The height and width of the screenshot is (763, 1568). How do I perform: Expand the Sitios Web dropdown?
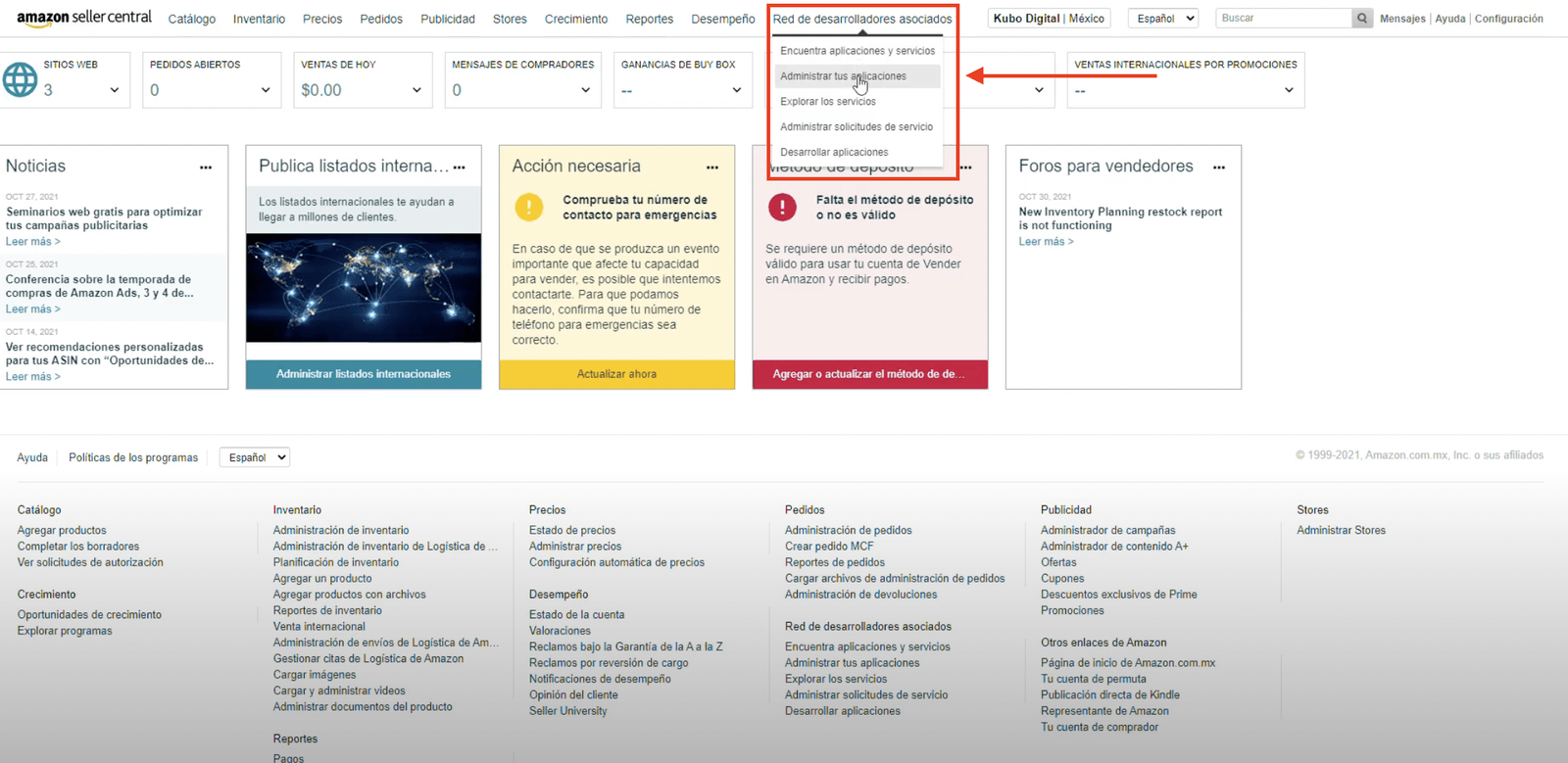[115, 90]
